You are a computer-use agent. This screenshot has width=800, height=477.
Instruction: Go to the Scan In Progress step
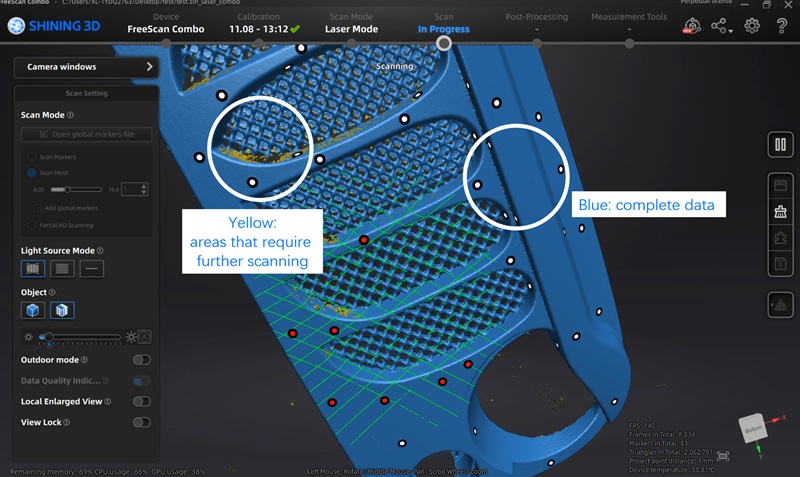pos(443,23)
